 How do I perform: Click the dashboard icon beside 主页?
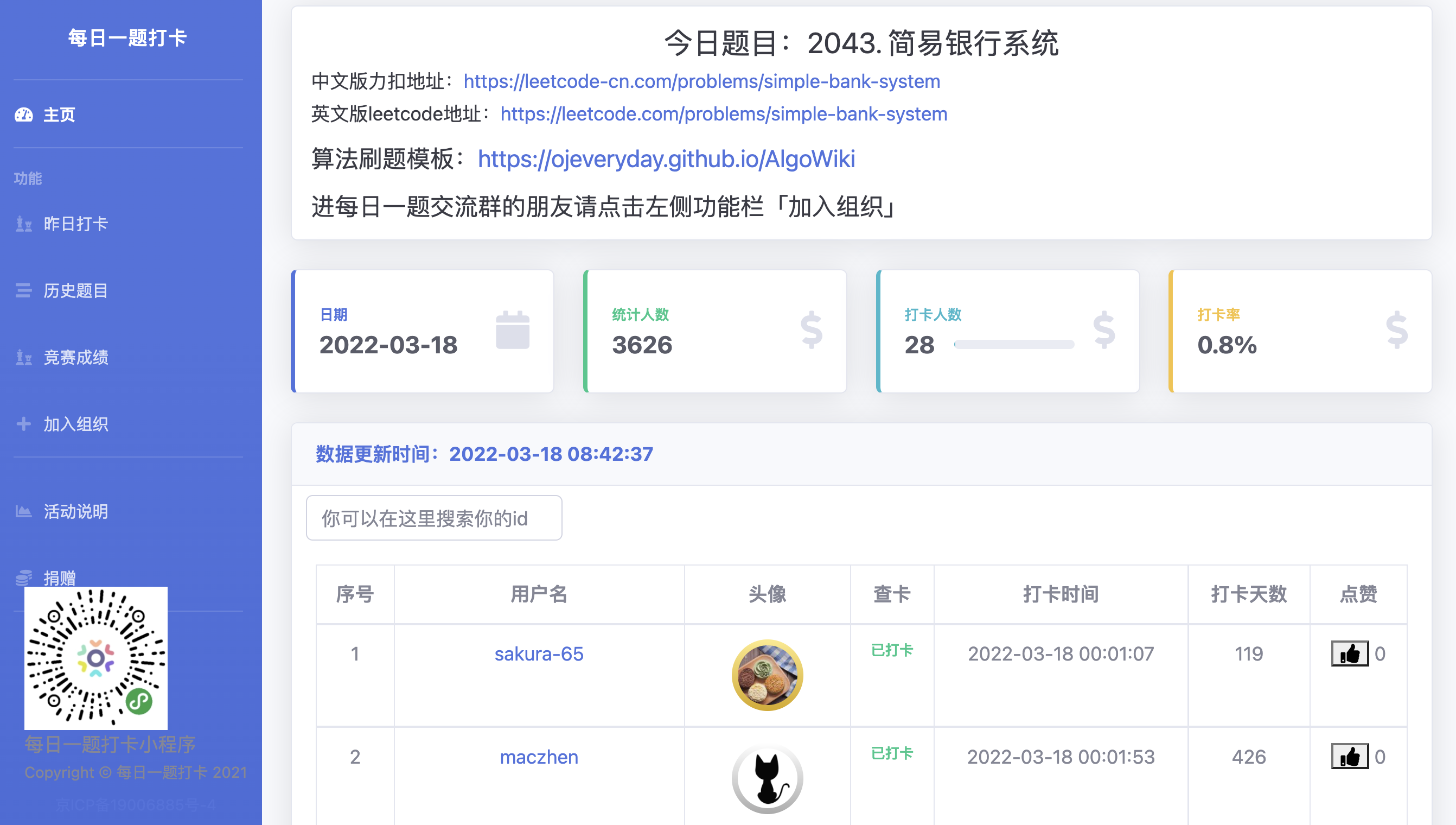(x=24, y=115)
